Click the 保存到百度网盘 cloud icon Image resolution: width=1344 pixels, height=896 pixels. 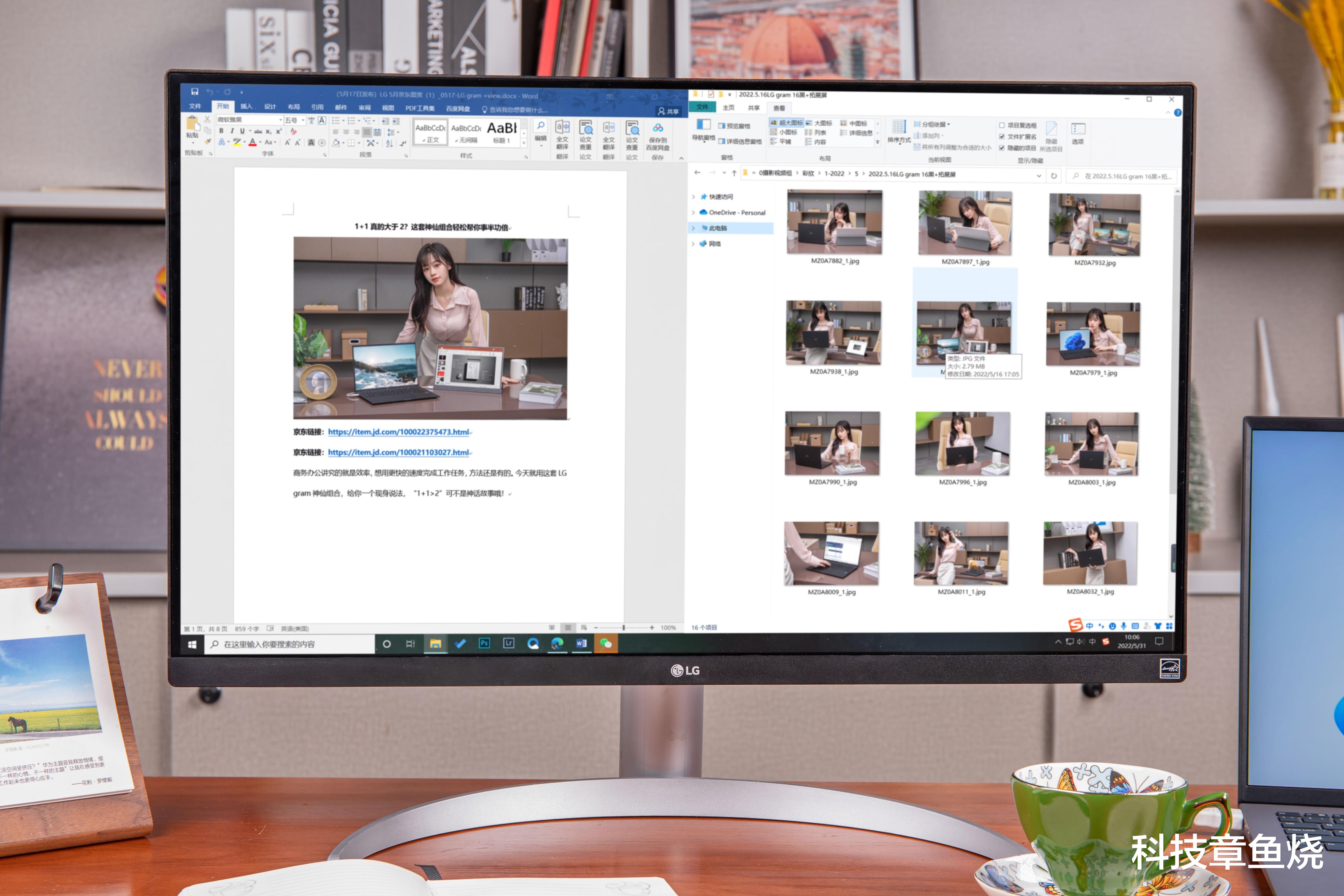[x=658, y=128]
